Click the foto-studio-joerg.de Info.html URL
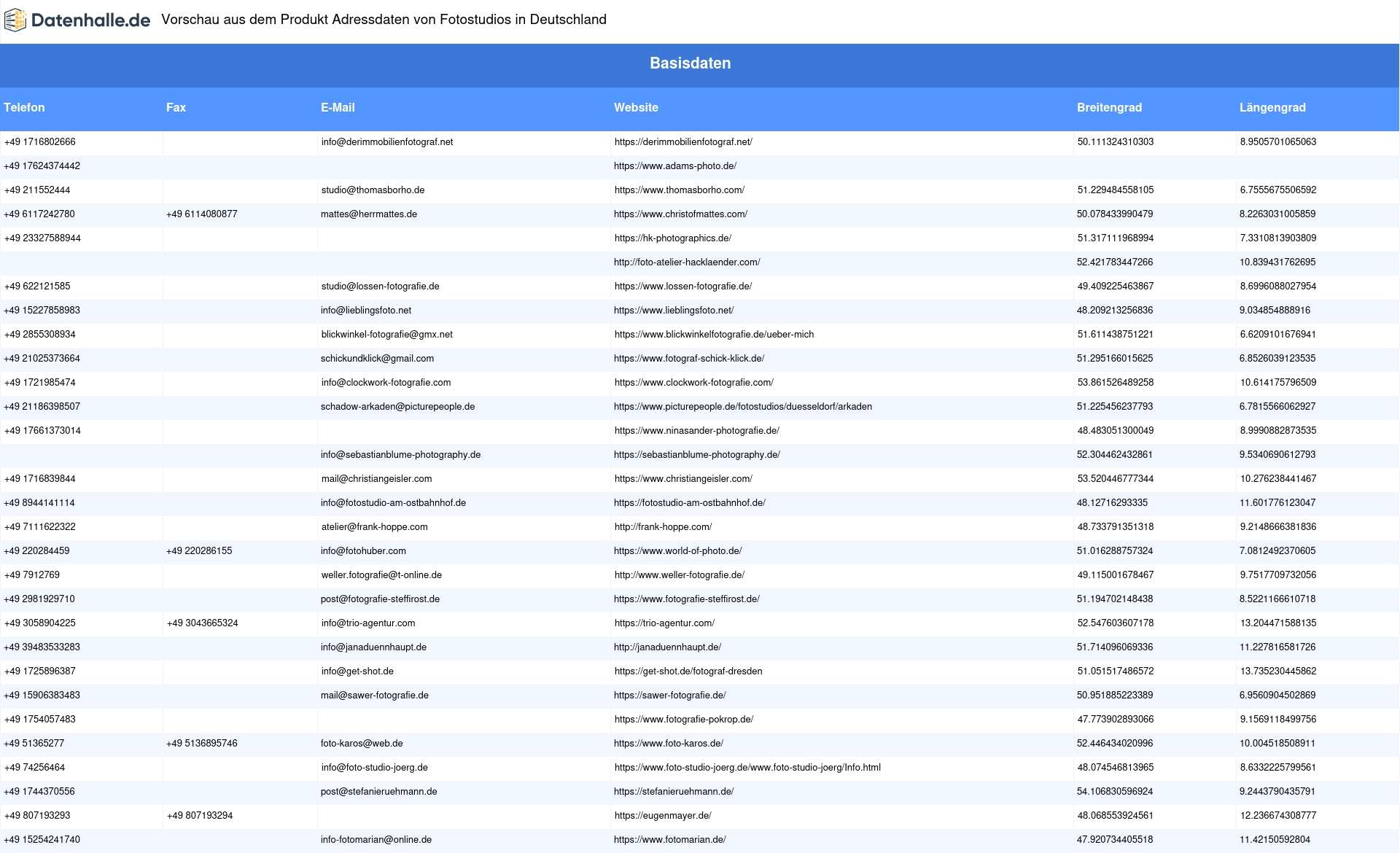 pyautogui.click(x=747, y=768)
